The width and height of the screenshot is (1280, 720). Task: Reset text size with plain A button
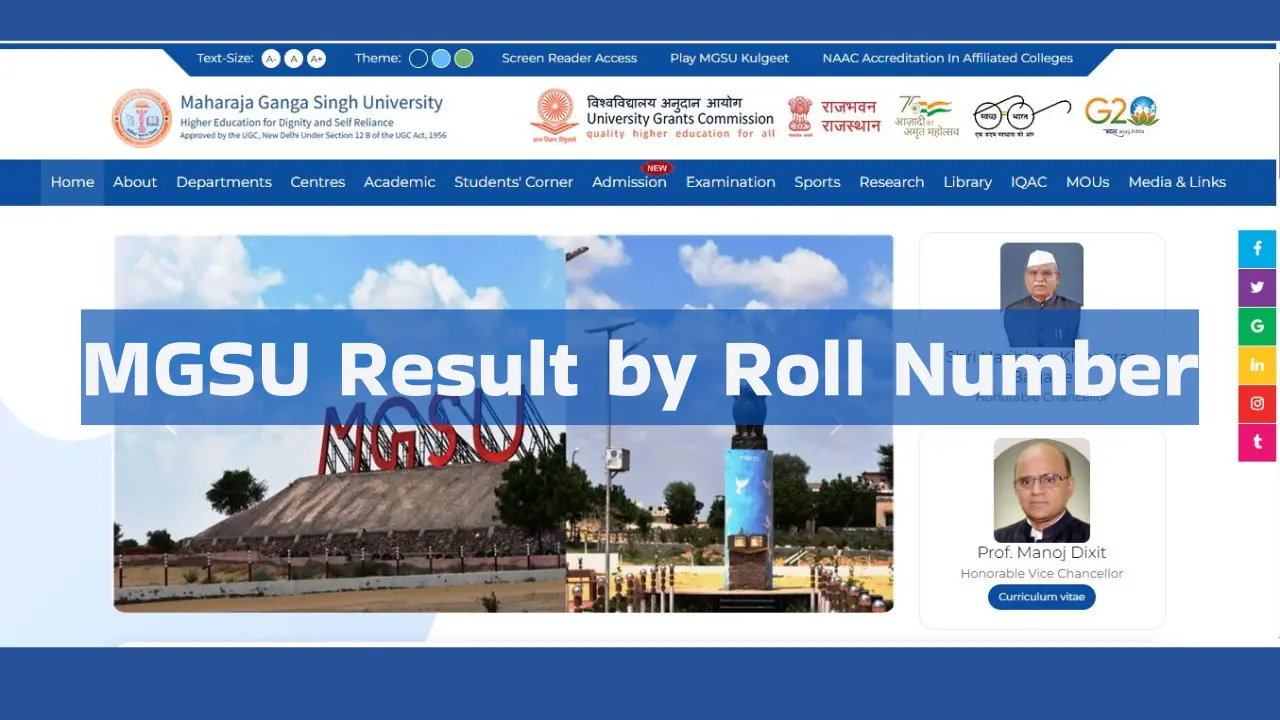pyautogui.click(x=294, y=59)
